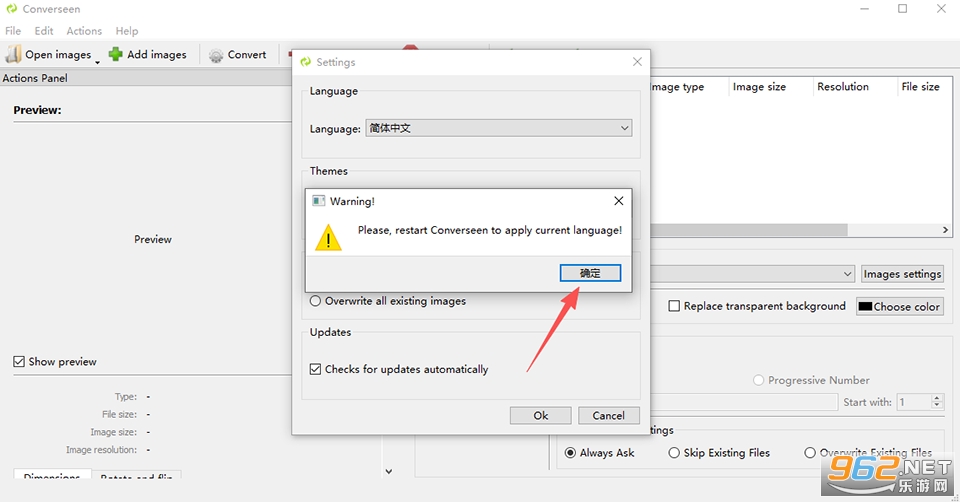Image resolution: width=960 pixels, height=502 pixels.
Task: Click the file list horizontal scrollbar
Action: (749, 230)
